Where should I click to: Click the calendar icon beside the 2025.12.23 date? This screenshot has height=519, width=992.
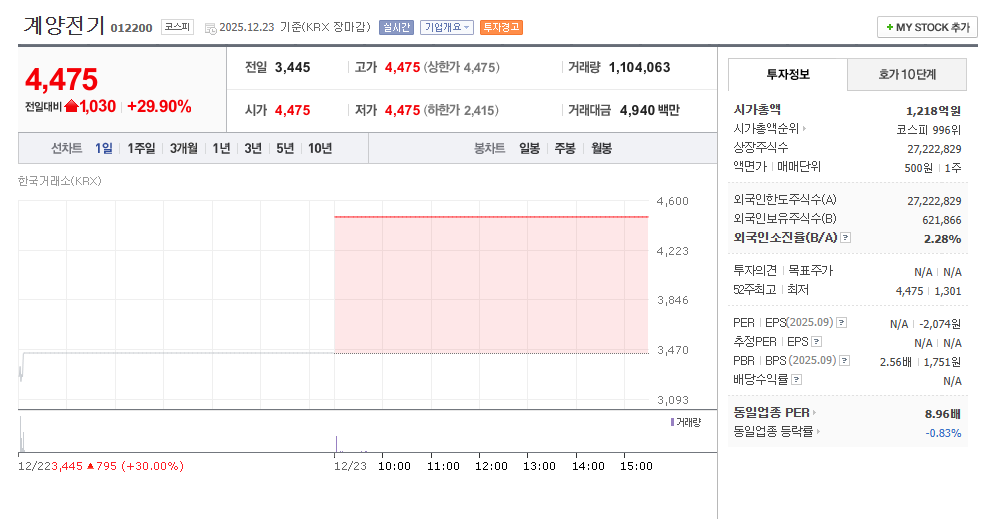pyautogui.click(x=211, y=28)
